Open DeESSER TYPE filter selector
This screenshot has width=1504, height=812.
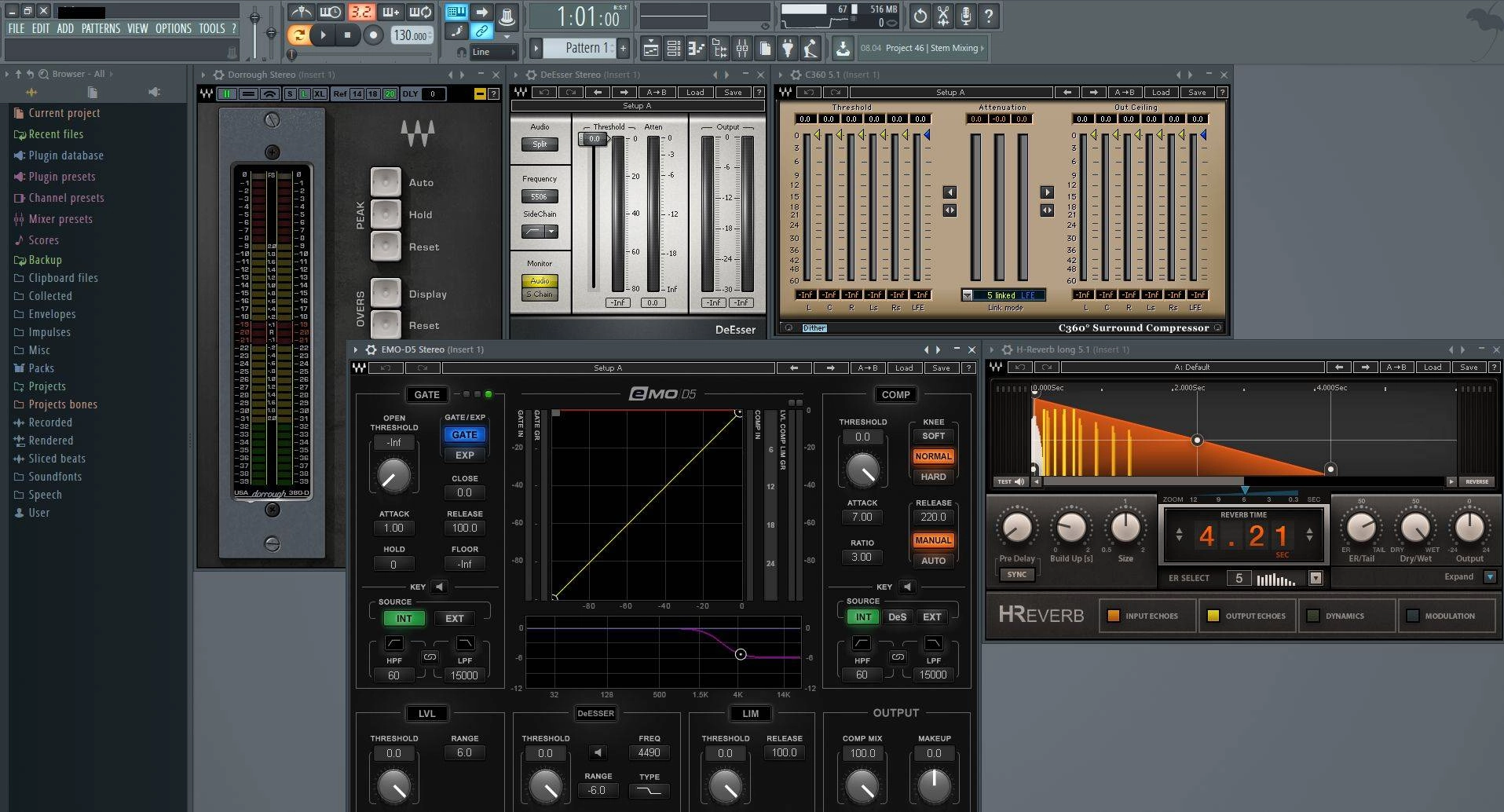(649, 792)
